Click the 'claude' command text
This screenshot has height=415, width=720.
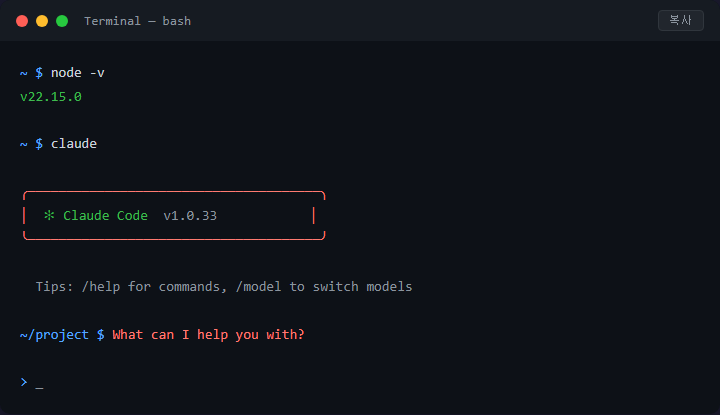[74, 144]
